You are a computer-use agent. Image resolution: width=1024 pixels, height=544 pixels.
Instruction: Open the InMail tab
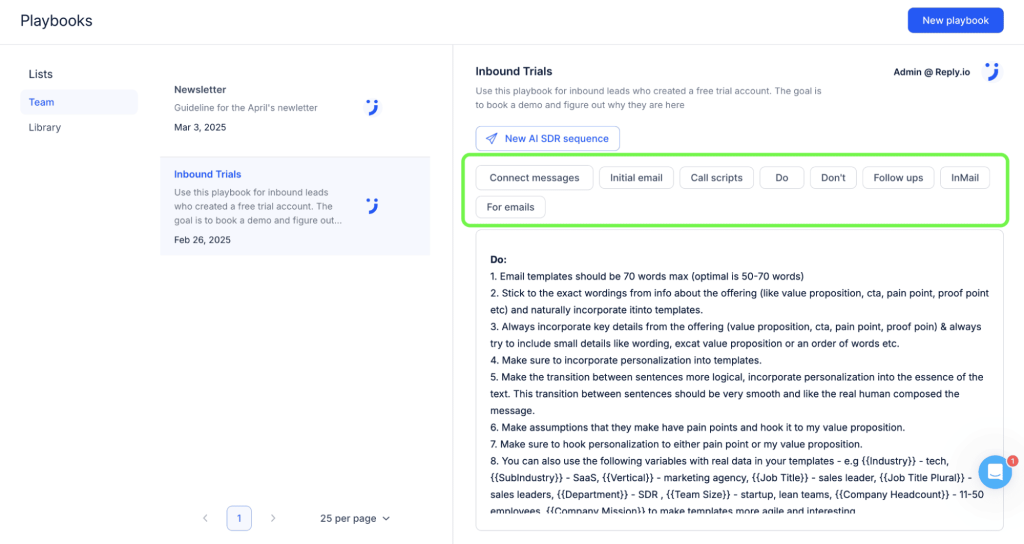coord(965,178)
